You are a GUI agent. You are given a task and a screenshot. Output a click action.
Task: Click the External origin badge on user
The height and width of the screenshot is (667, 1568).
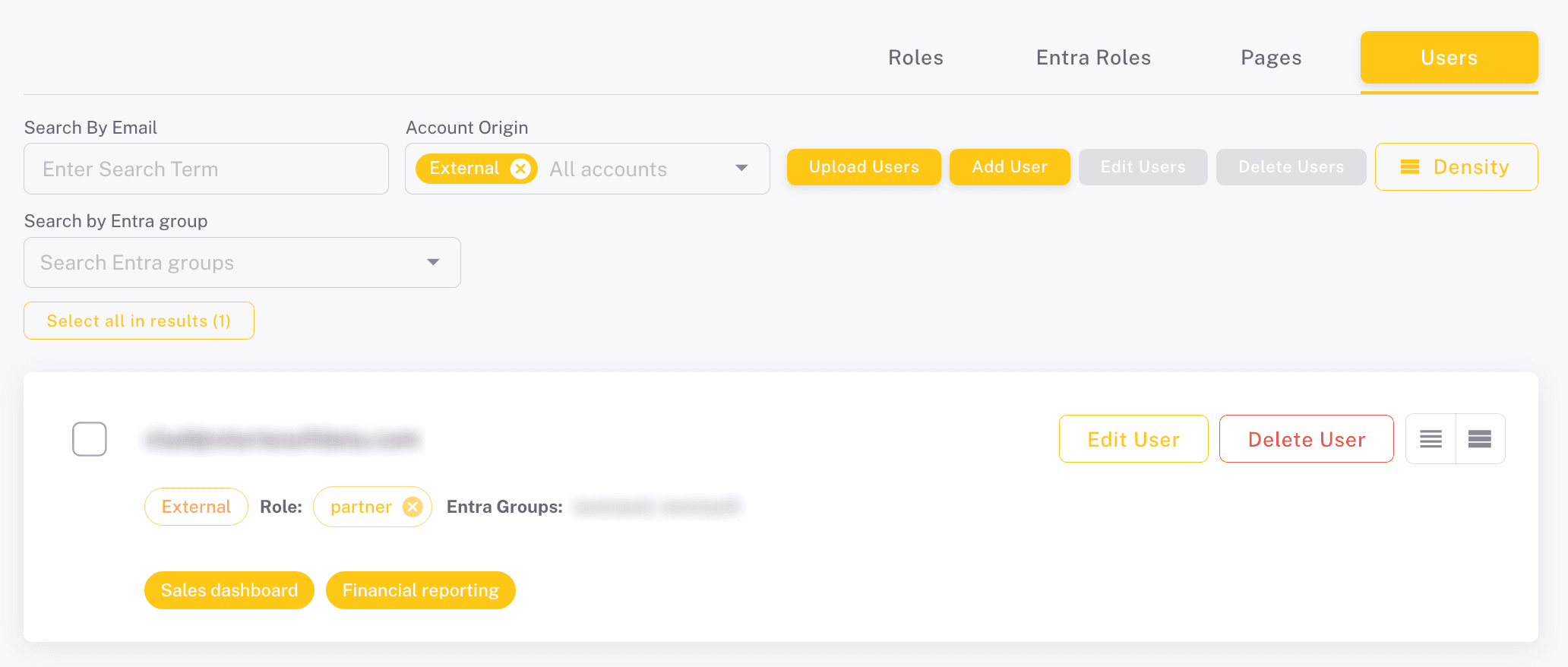click(x=196, y=507)
